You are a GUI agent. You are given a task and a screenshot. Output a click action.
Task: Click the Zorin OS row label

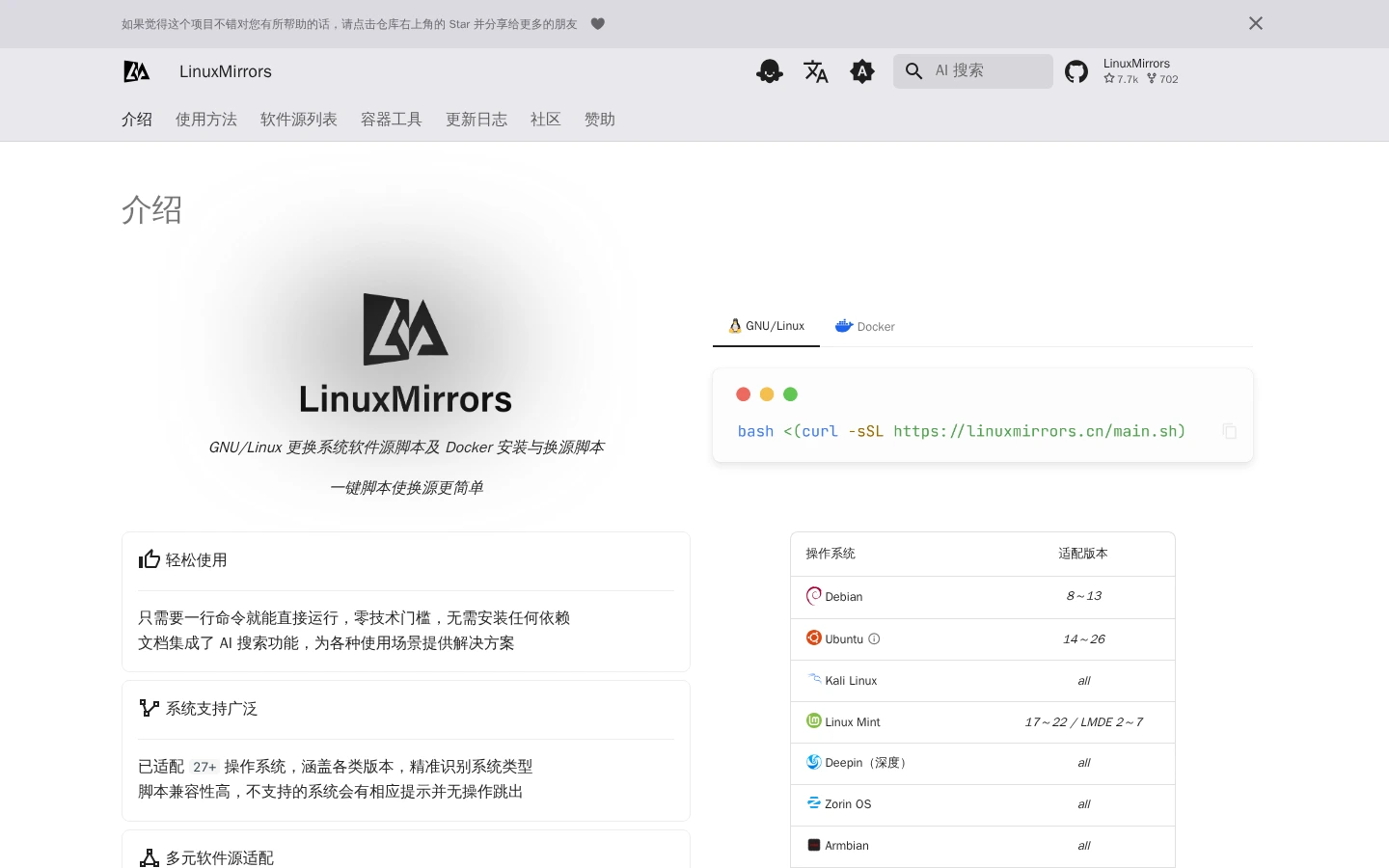pos(848,803)
